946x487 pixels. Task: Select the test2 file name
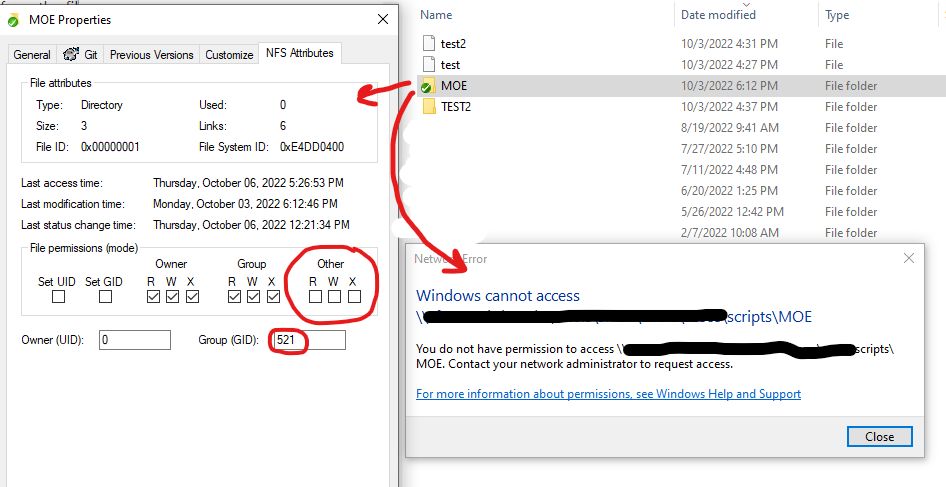(453, 43)
